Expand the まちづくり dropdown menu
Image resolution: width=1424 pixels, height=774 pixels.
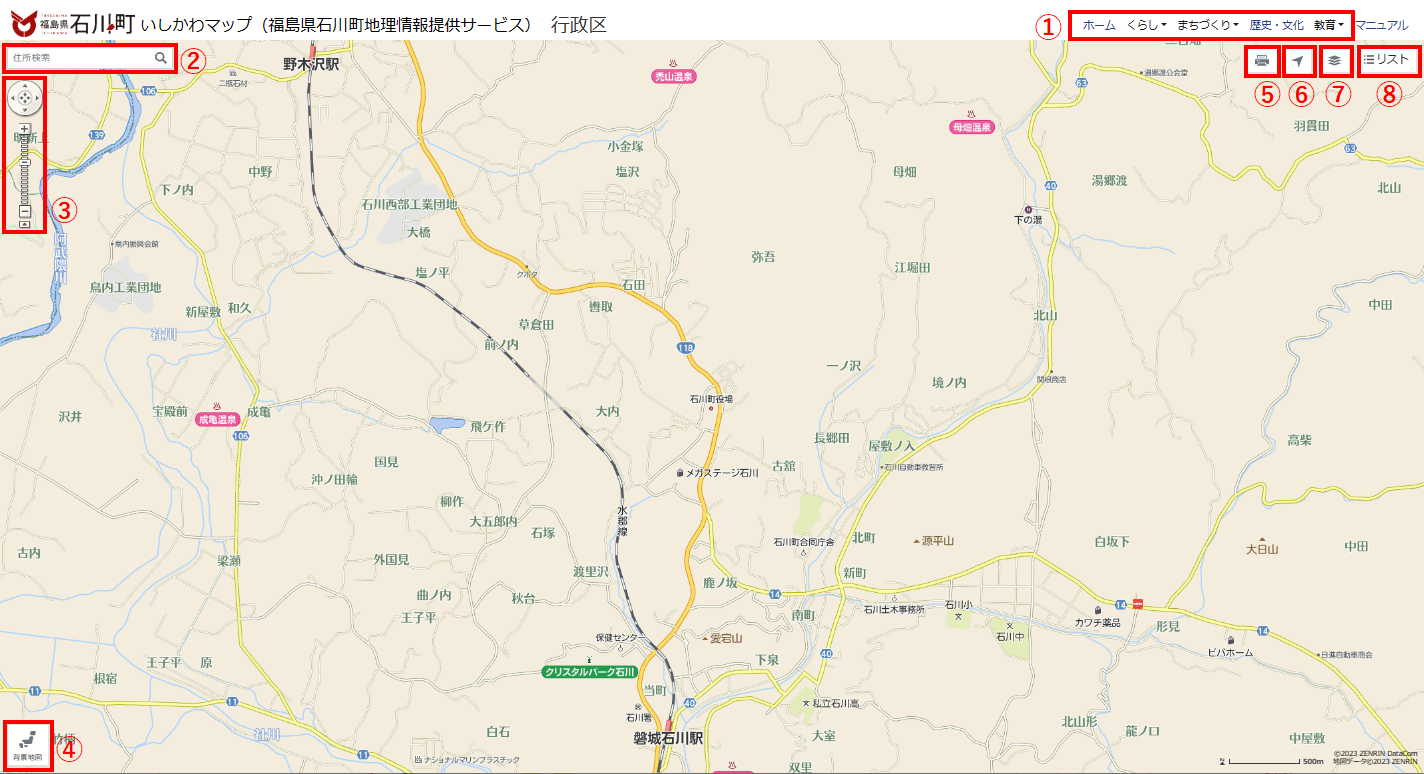(x=1208, y=25)
